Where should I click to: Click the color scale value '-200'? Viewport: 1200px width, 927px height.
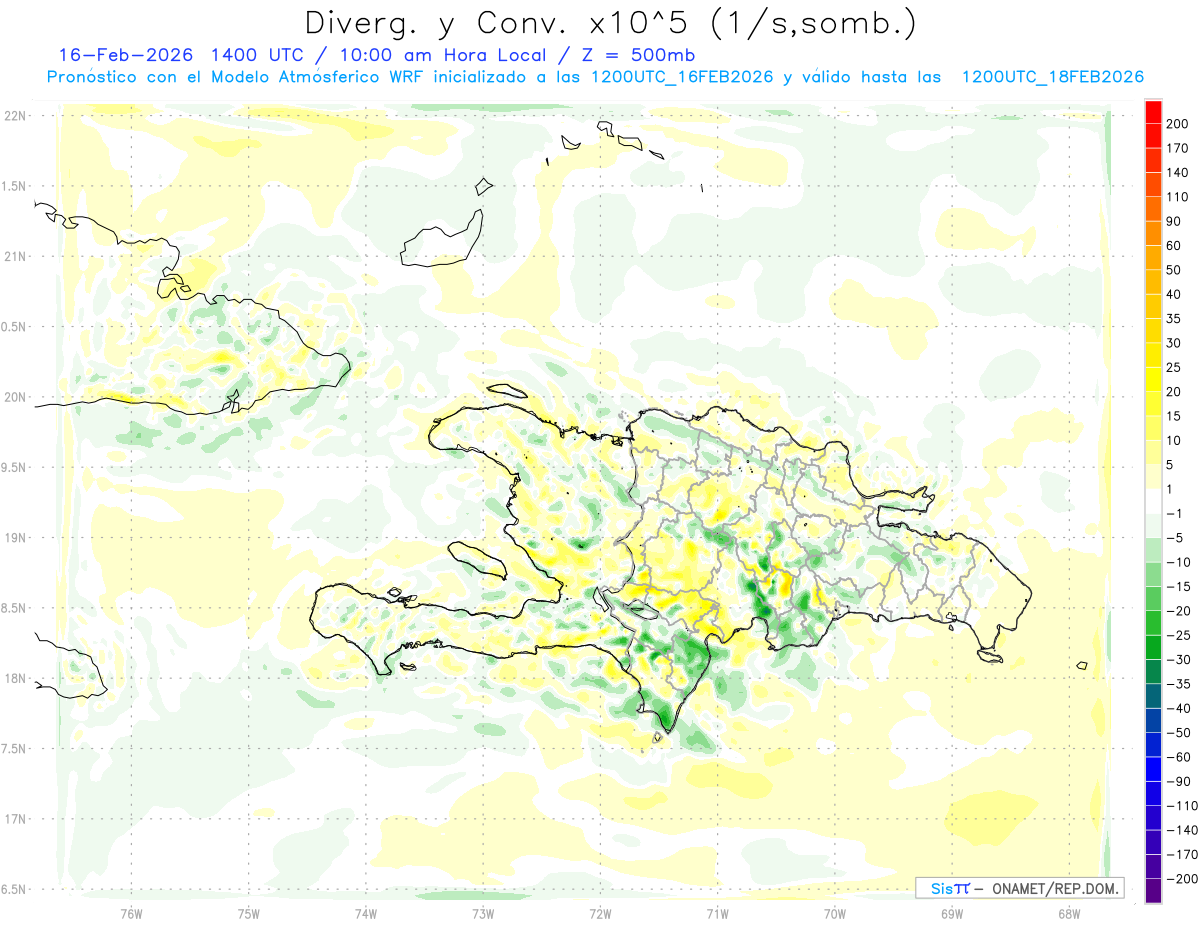click(1184, 879)
